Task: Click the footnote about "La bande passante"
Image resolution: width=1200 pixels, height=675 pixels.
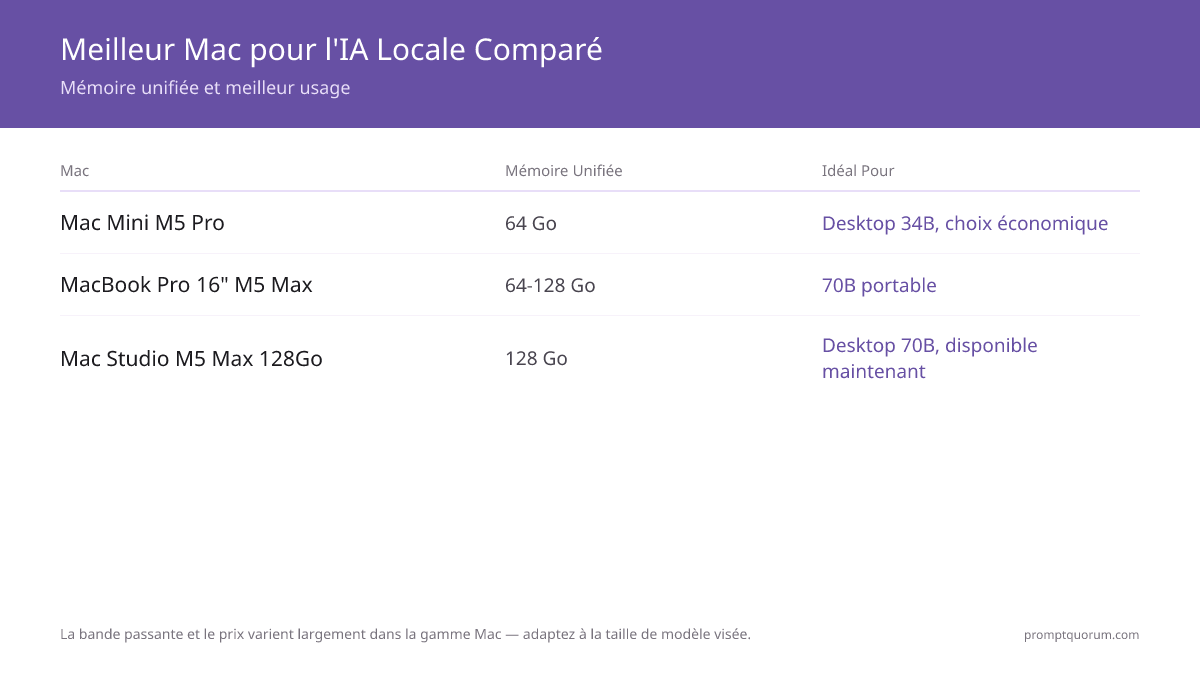Action: (x=405, y=634)
